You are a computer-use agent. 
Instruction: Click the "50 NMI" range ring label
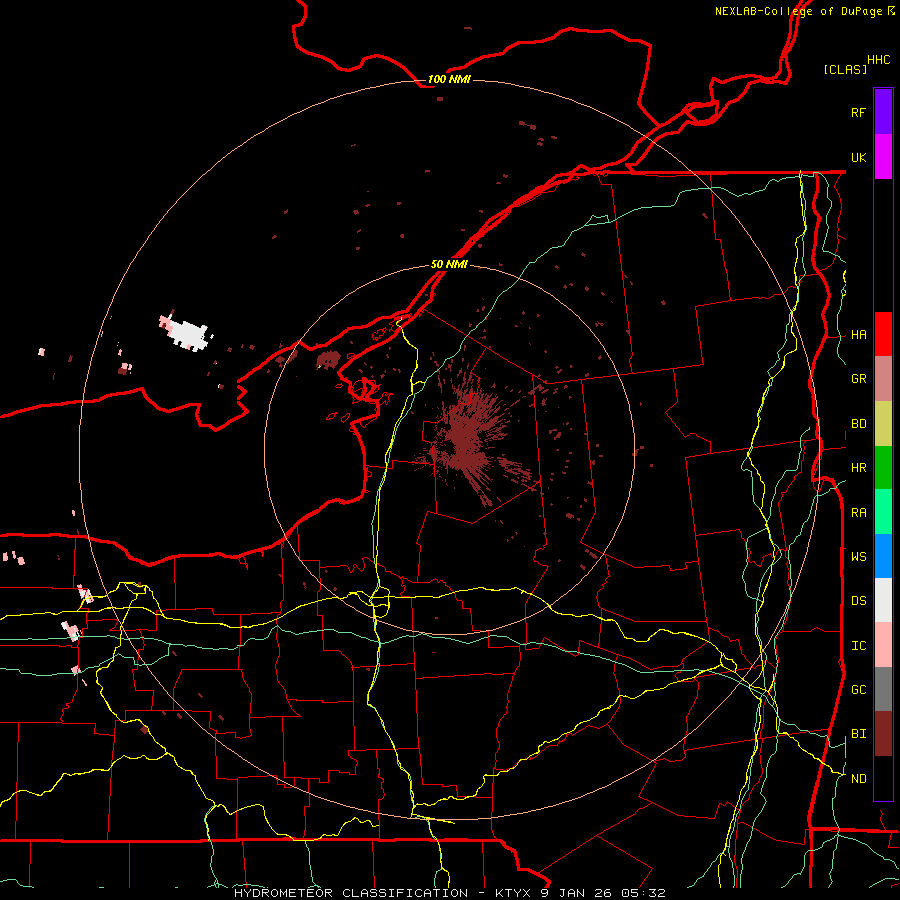coord(449,265)
